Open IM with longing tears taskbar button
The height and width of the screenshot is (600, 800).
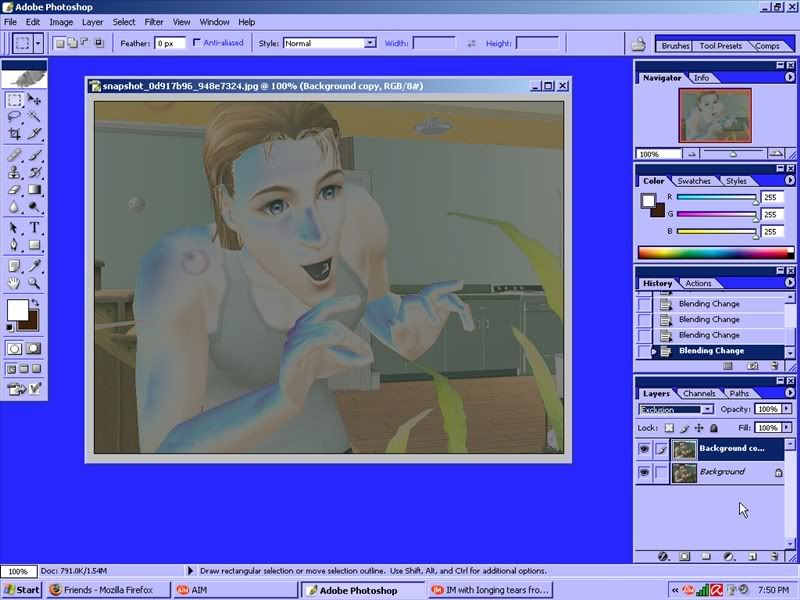point(491,590)
